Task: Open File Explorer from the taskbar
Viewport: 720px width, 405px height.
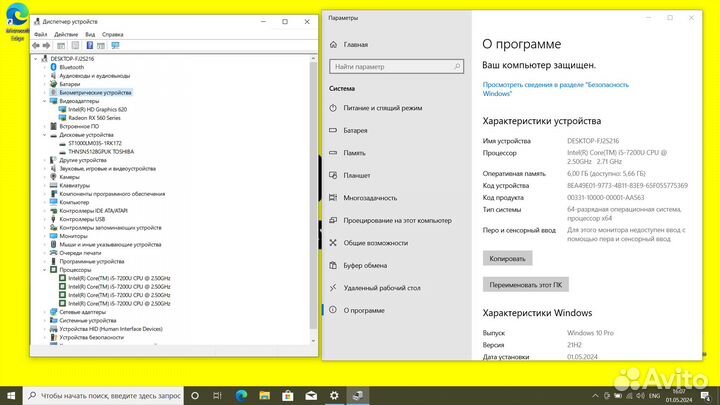Action: (264, 395)
